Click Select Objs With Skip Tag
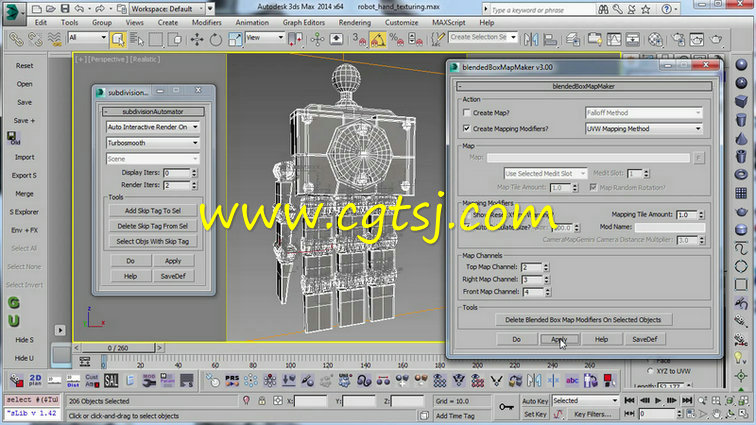Viewport: 756px width, 425px height. point(153,241)
